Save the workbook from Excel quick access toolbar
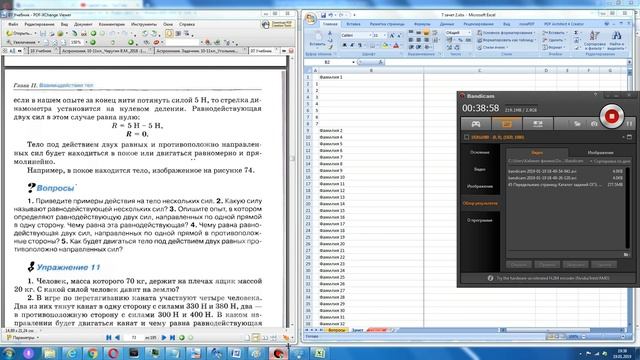 click(323, 15)
